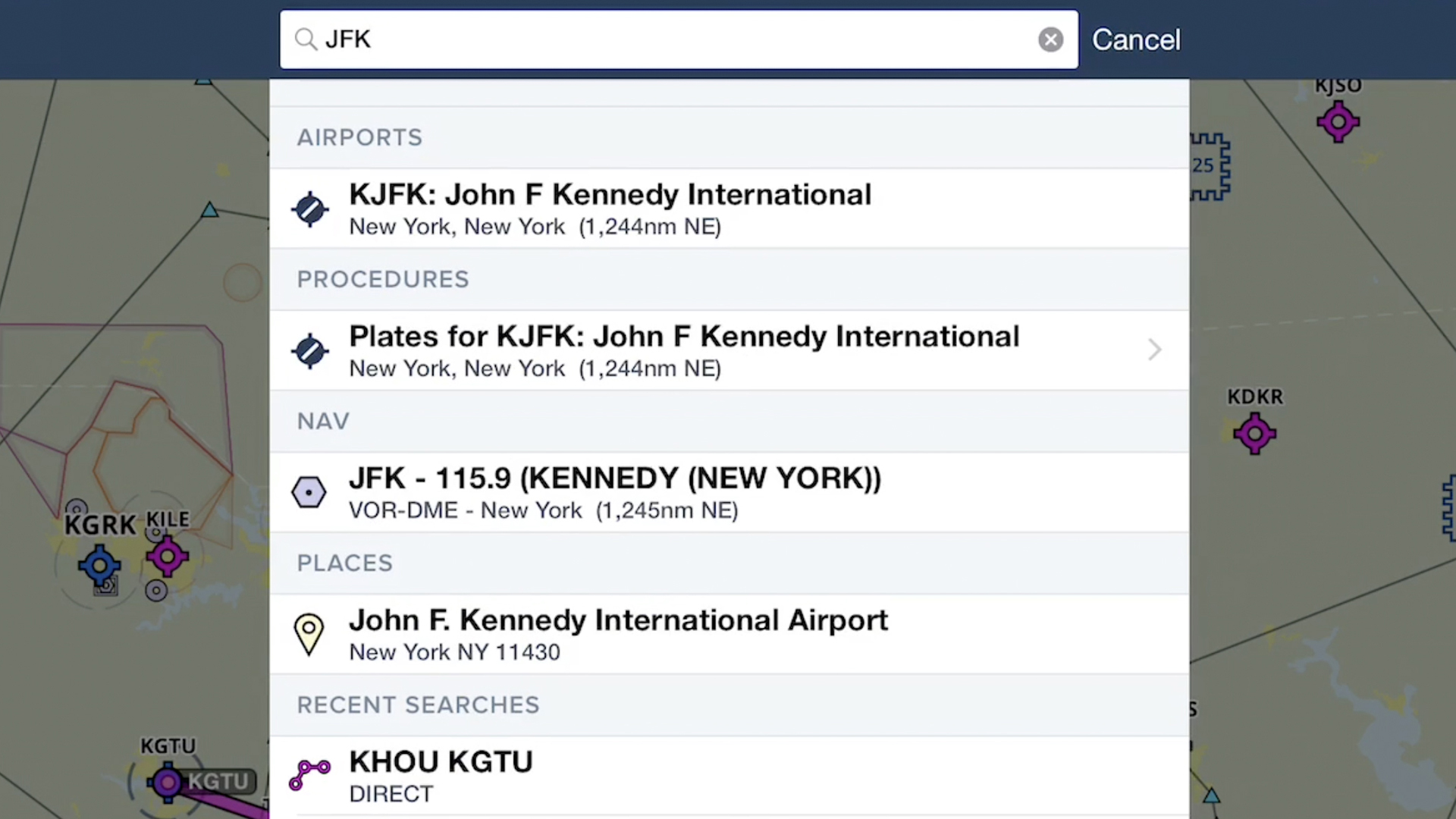Click the KGTU waypoint label bubble

pos(218,782)
